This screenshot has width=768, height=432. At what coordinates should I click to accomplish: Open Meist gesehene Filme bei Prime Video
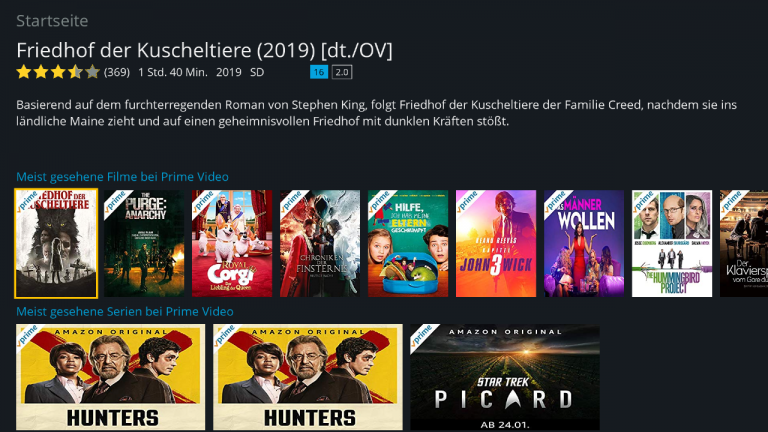click(x=122, y=177)
